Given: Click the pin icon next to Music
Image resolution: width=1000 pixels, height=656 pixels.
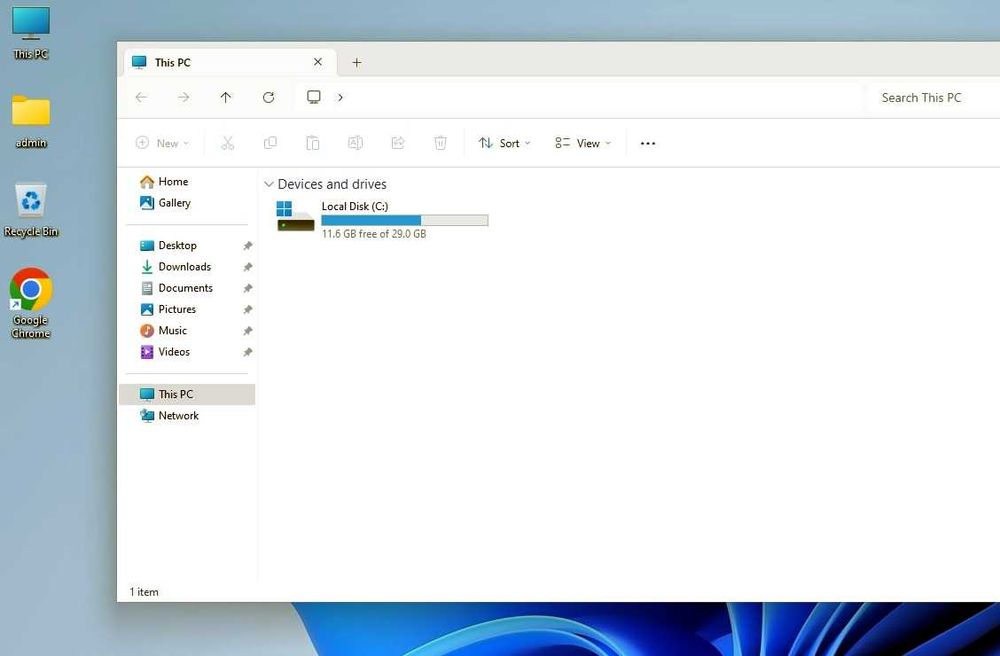Looking at the screenshot, I should 247,330.
